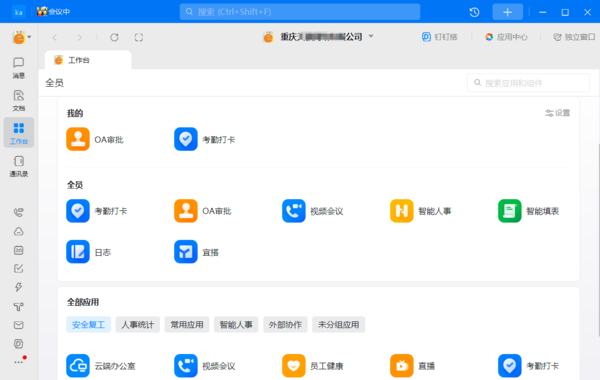Select the 智能人事 category tab
Viewport: 600px width, 380px height.
[x=236, y=325]
